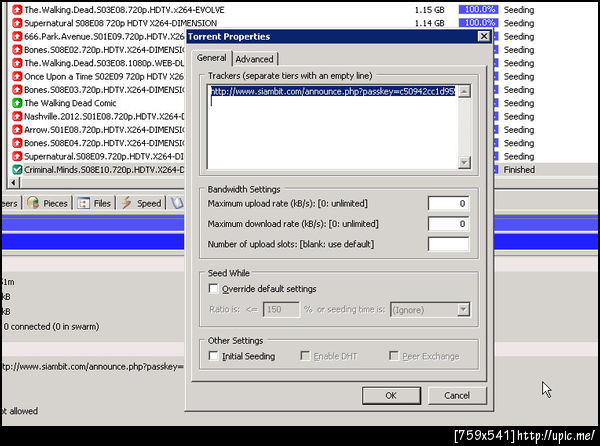This screenshot has height=446, width=600.
Task: Click status icon of Bones.S08E03 torrent
Action: click(x=17, y=90)
